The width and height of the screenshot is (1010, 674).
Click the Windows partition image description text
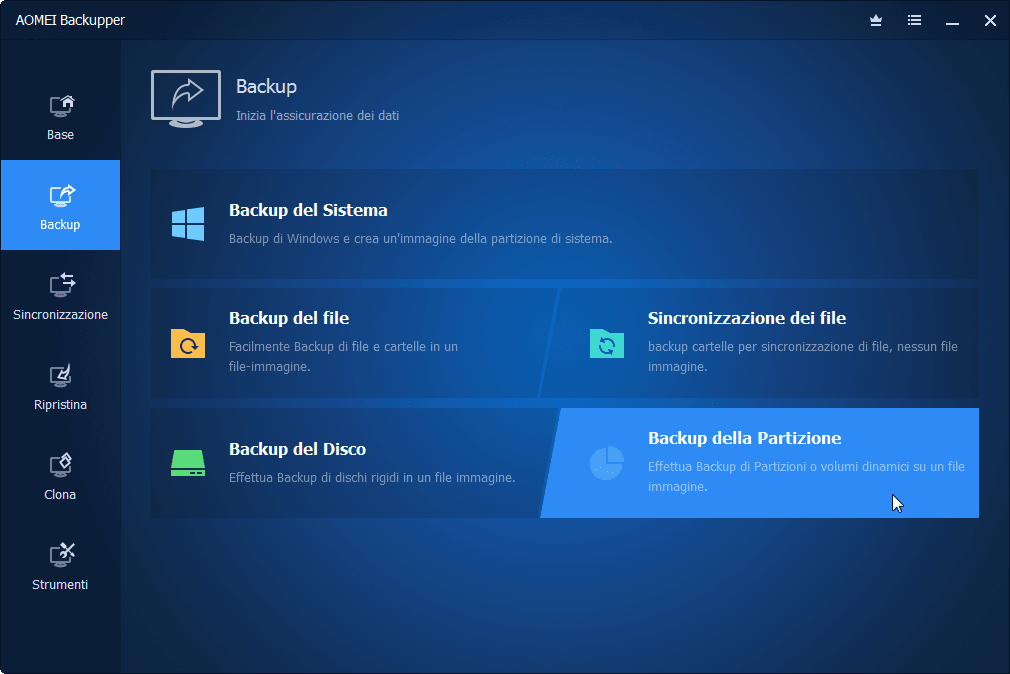tap(421, 238)
